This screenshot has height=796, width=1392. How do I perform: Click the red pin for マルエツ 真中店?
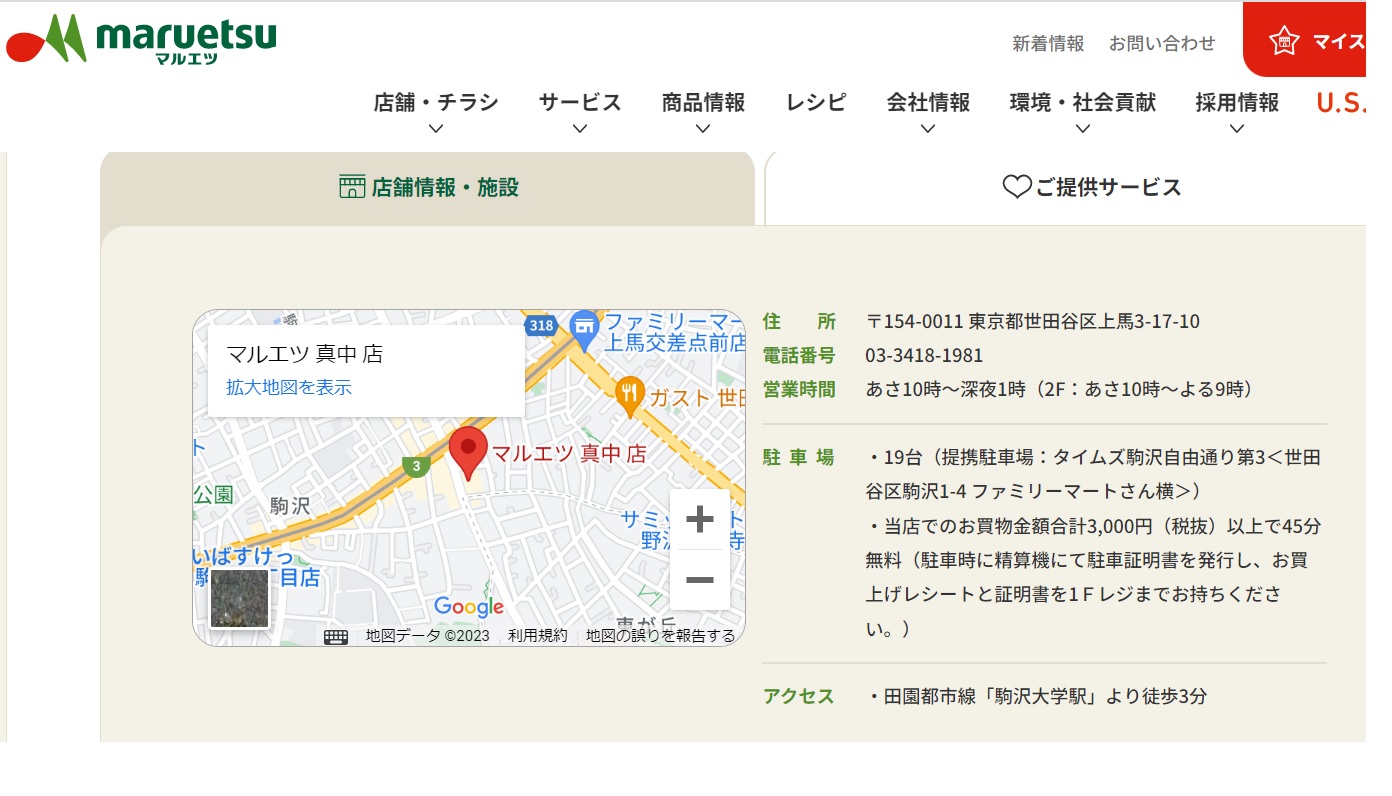pos(467,453)
